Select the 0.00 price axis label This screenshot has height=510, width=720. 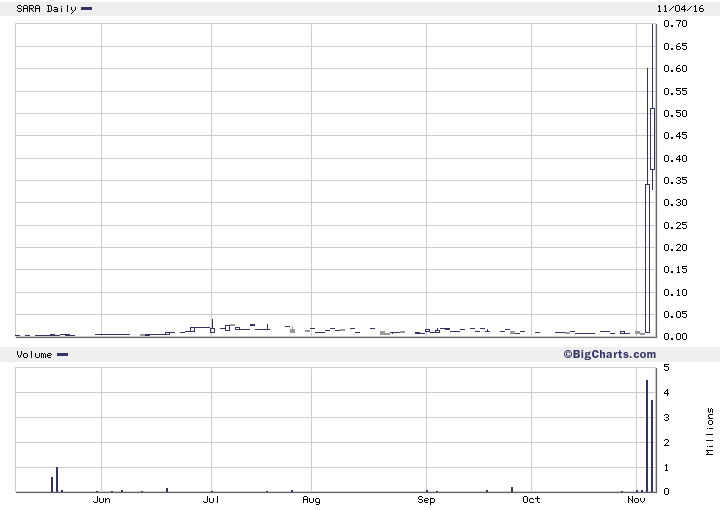pyautogui.click(x=675, y=336)
